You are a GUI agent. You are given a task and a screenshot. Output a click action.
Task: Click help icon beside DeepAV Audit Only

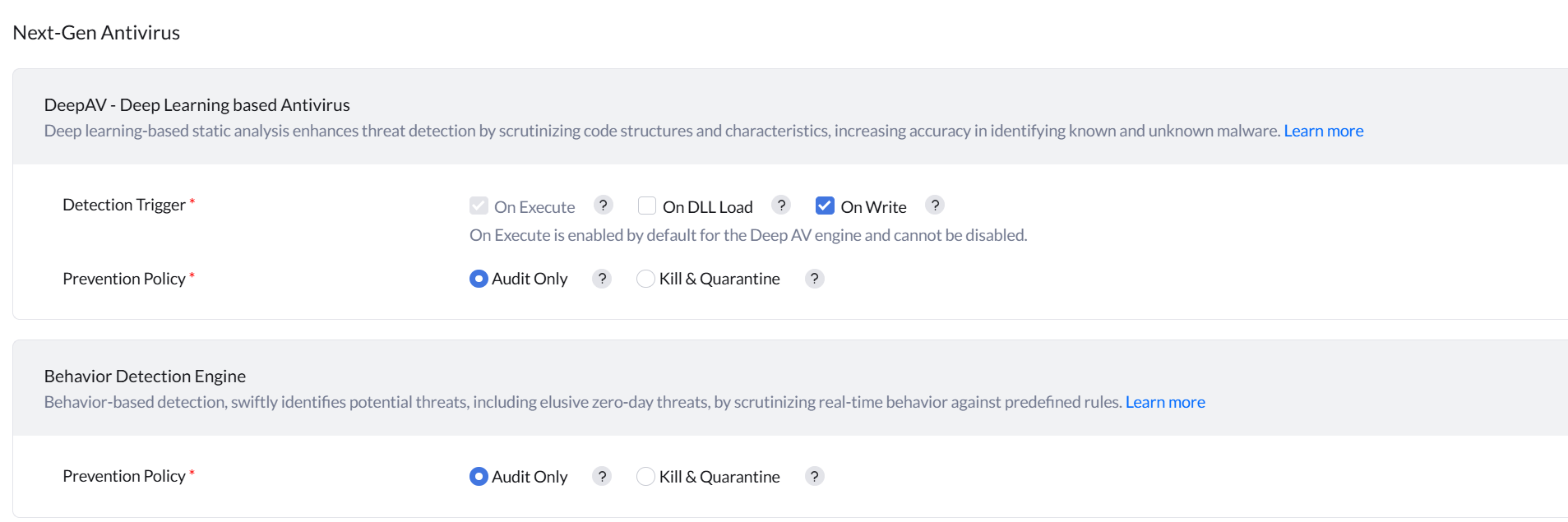click(602, 279)
